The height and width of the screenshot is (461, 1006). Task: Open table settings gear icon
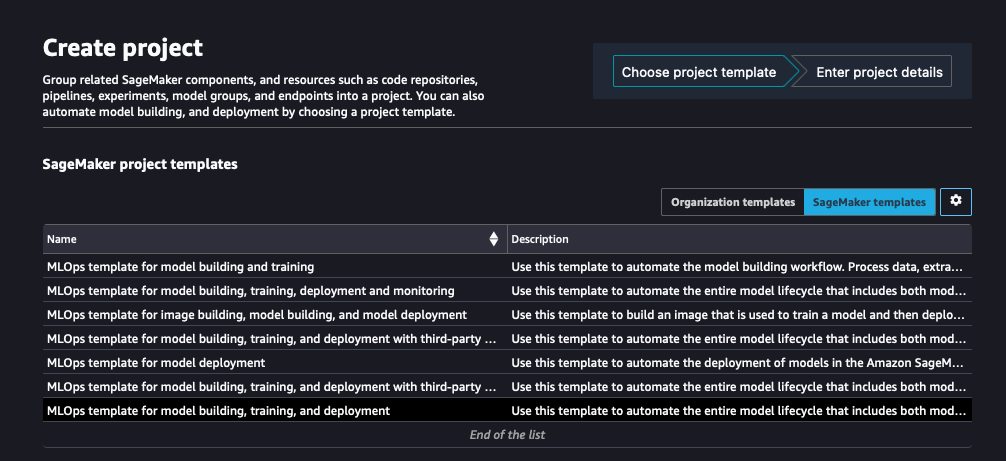point(955,201)
